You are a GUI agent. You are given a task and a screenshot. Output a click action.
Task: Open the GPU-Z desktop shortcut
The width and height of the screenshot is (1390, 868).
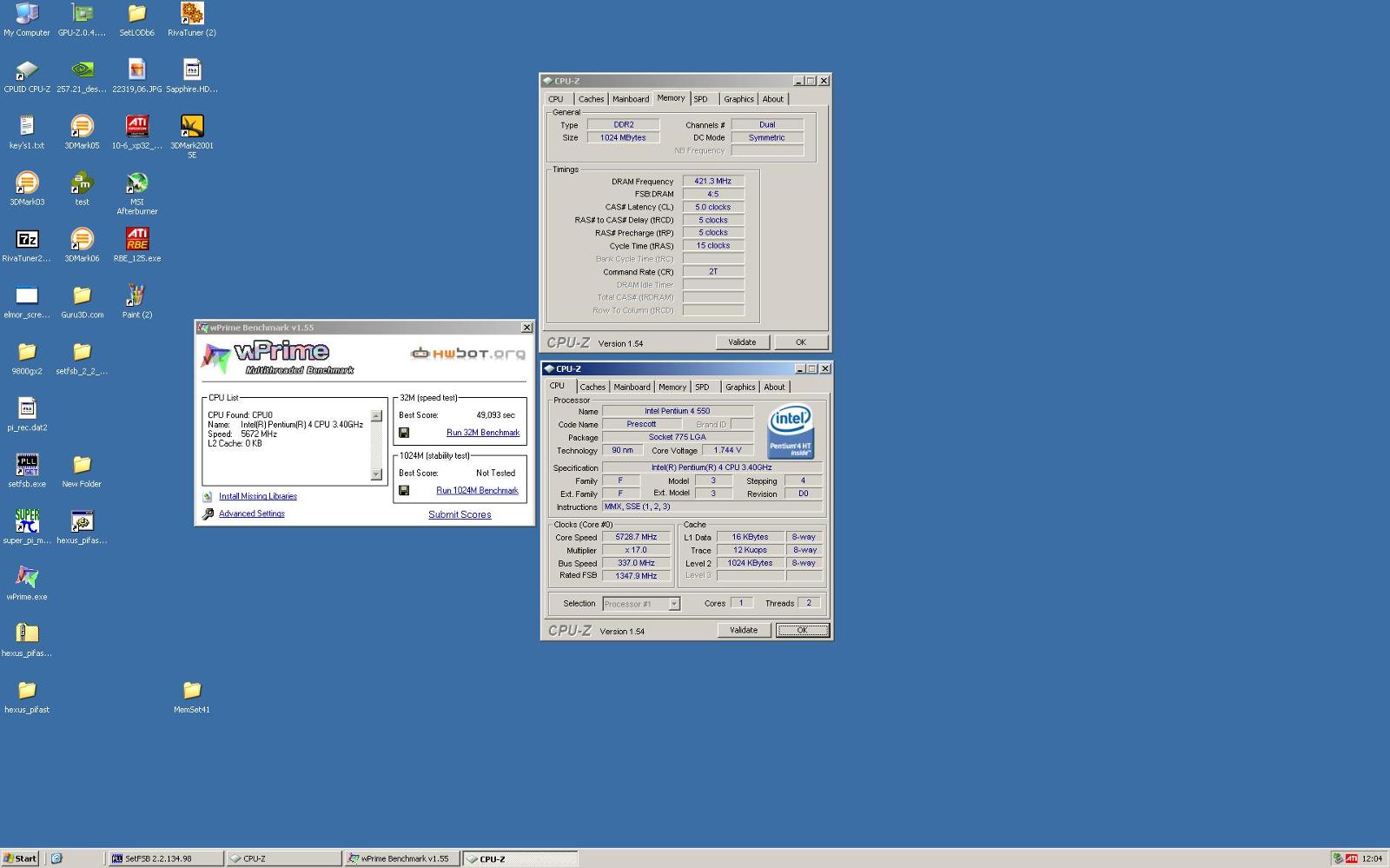click(82, 14)
